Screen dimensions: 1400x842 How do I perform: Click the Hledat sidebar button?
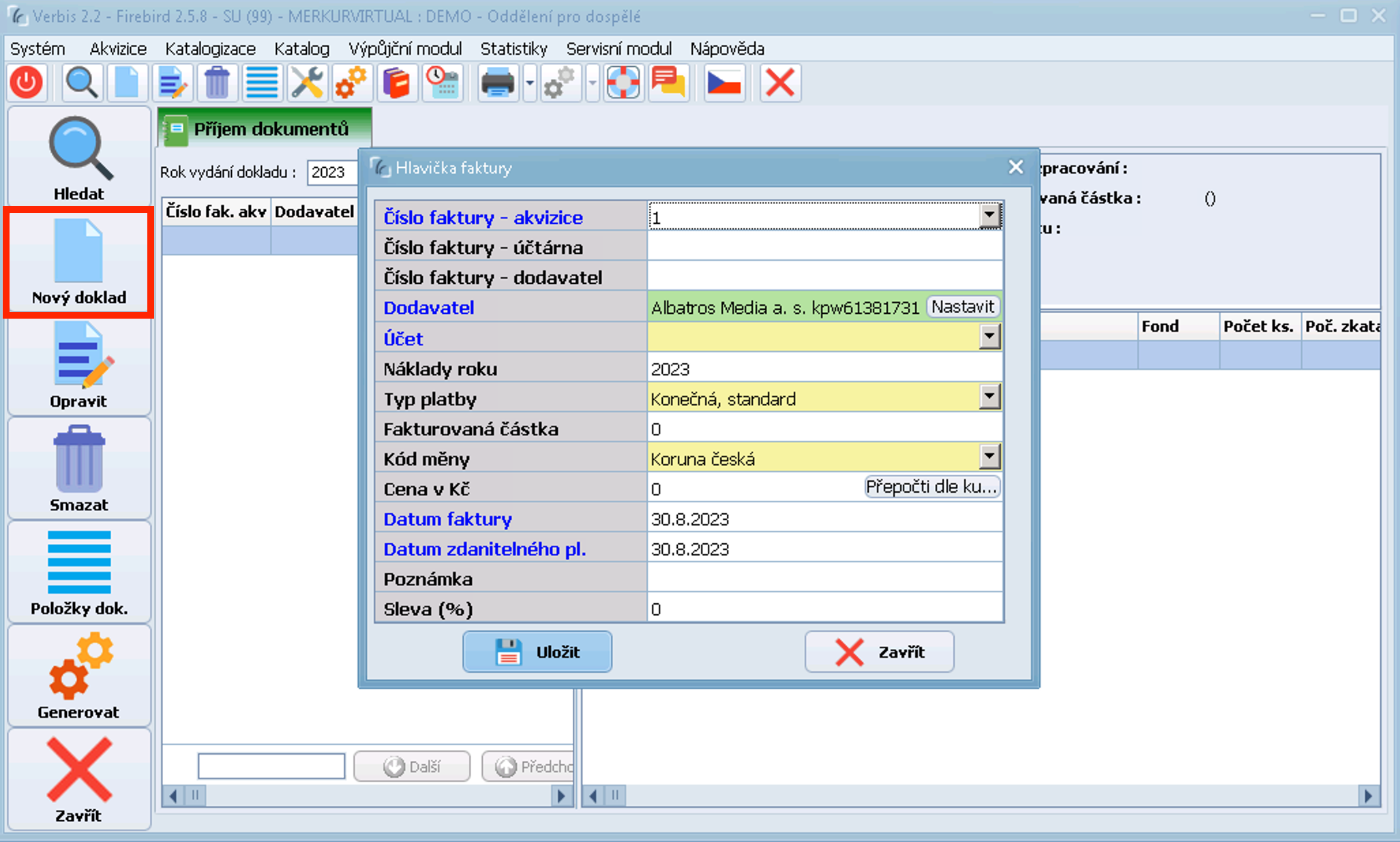pyautogui.click(x=79, y=158)
